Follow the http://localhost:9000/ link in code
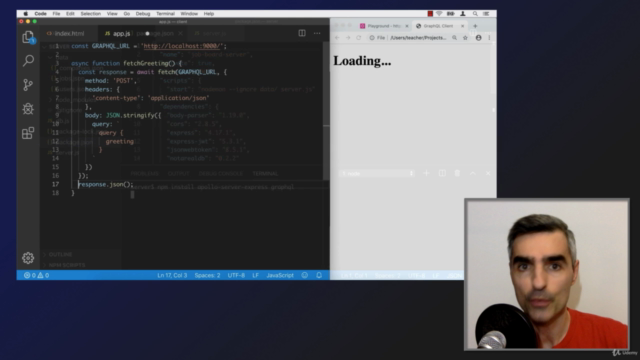Image resolution: width=640 pixels, height=360 pixels. [x=182, y=46]
